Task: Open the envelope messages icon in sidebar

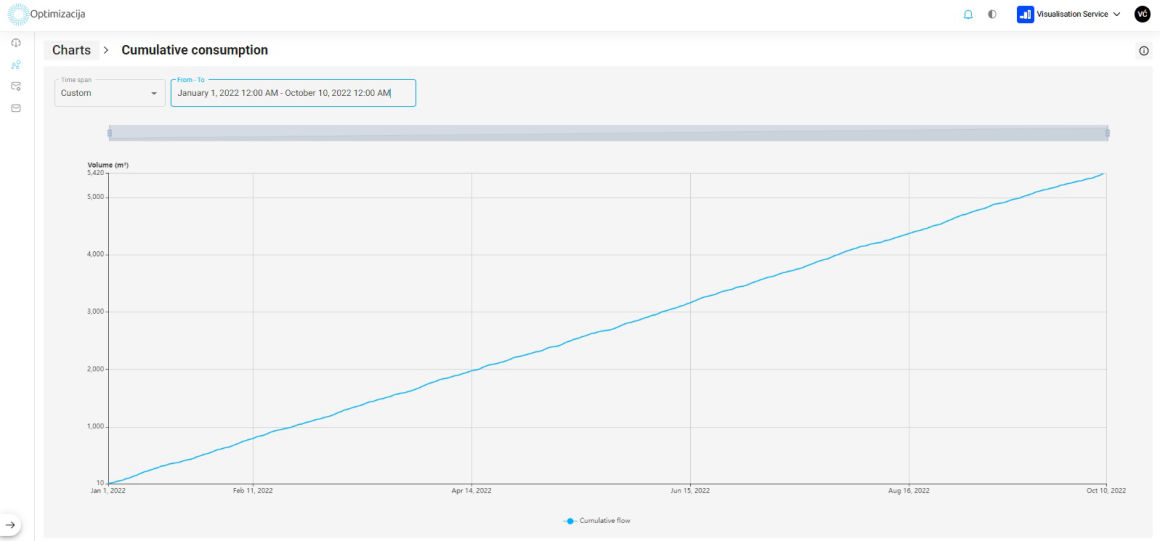Action: click(x=16, y=108)
